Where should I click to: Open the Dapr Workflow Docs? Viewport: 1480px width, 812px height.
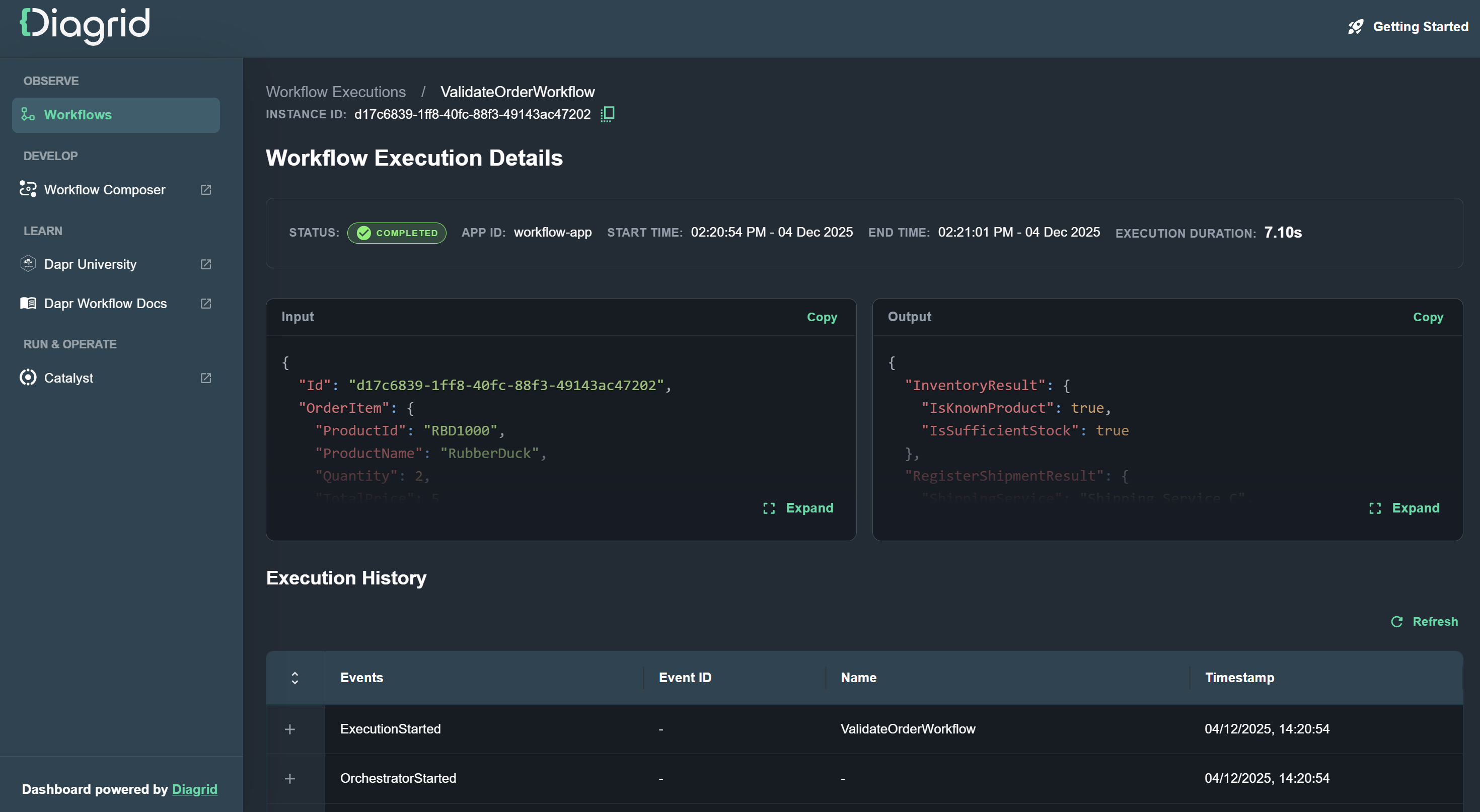click(x=105, y=304)
